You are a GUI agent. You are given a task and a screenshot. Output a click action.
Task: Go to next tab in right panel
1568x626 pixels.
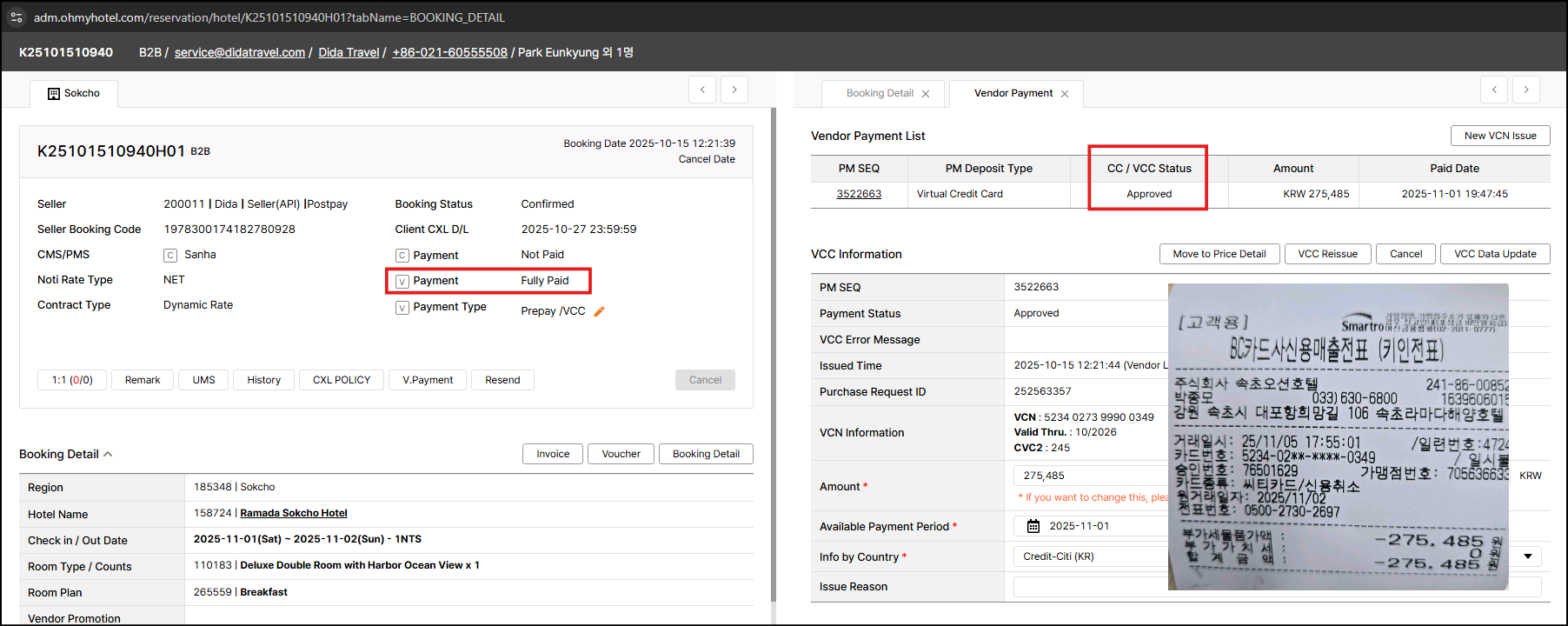click(1526, 90)
